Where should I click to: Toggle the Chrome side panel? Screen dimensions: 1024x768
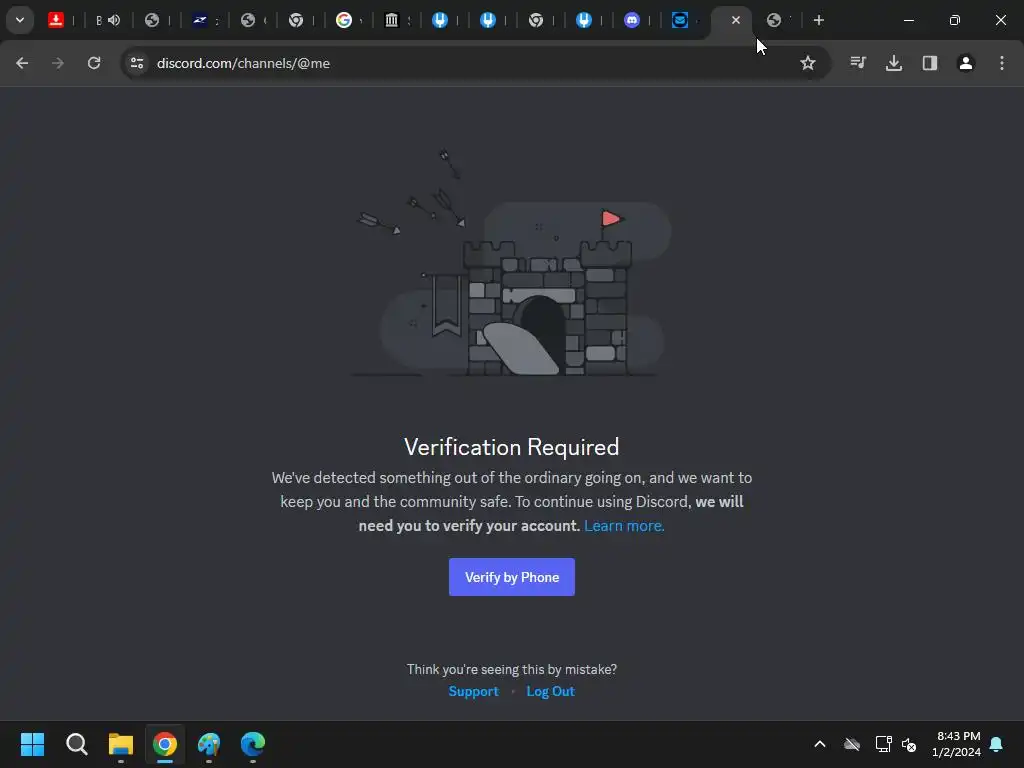click(930, 63)
